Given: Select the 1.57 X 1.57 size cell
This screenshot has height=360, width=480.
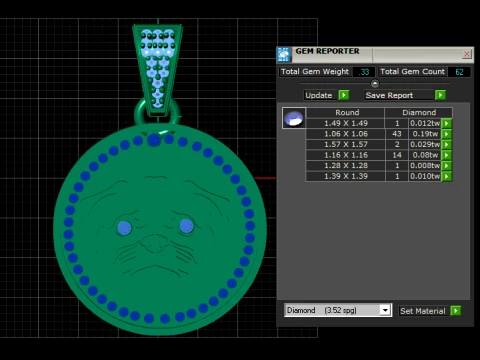Looking at the screenshot, I should pos(346,145).
